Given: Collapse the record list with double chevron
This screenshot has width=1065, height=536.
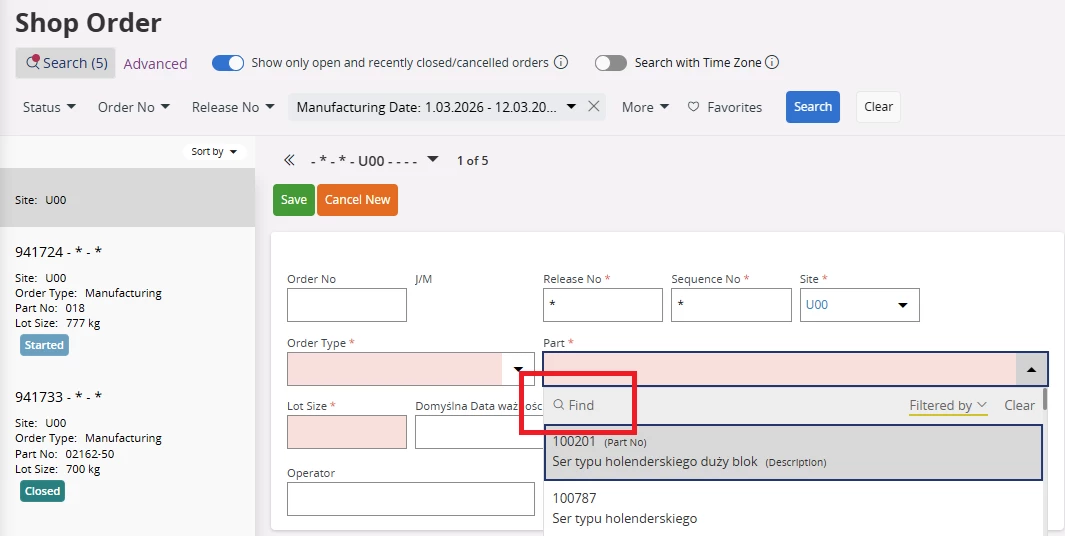Looking at the screenshot, I should (289, 160).
